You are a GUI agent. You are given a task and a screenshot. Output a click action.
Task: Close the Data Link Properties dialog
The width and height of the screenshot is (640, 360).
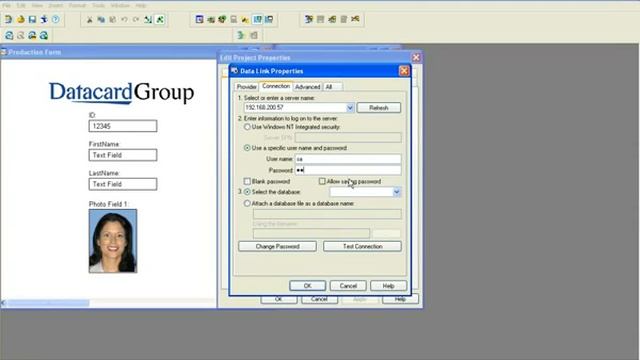[404, 71]
